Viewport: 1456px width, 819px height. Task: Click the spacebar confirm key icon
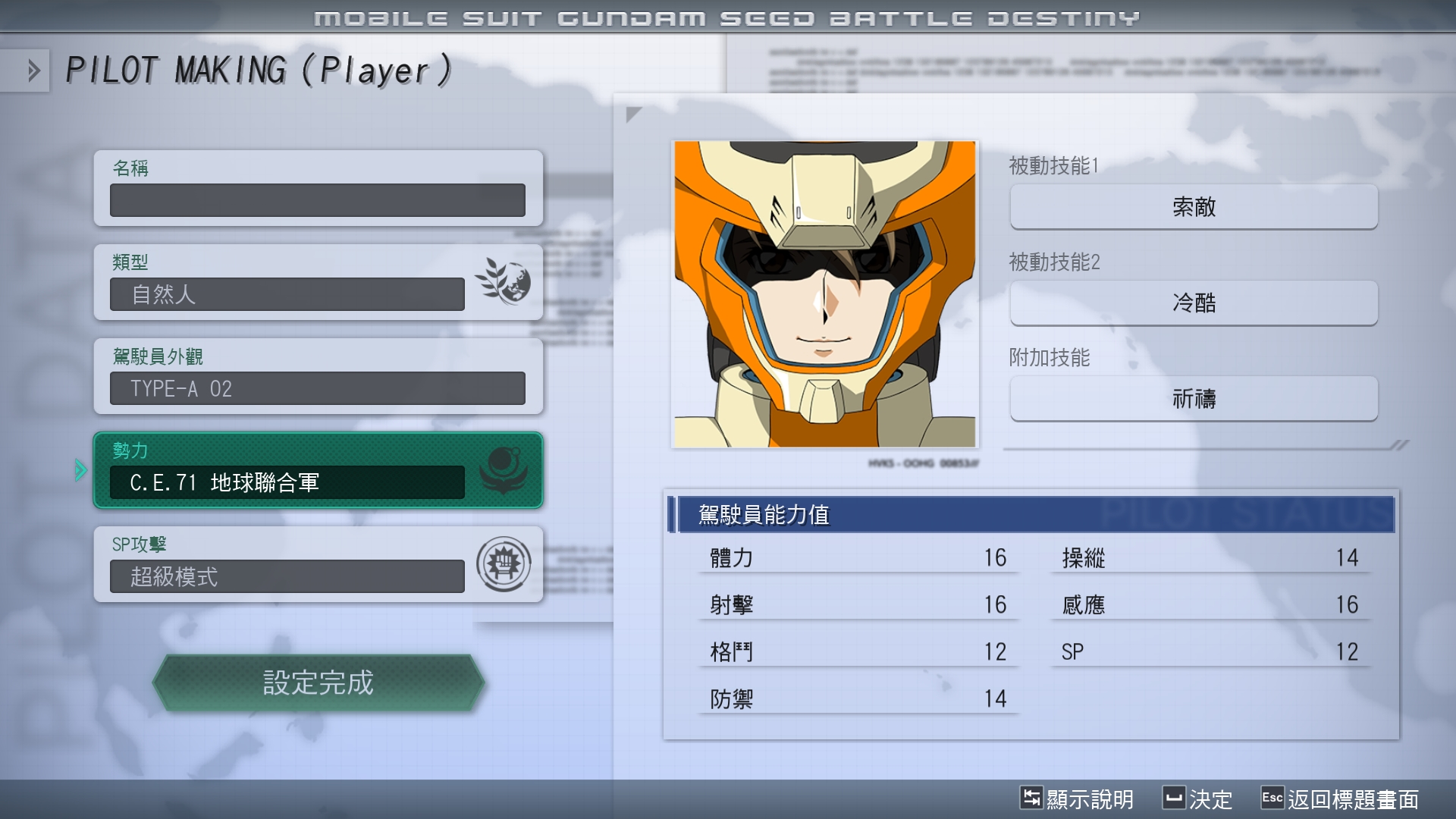(1173, 798)
